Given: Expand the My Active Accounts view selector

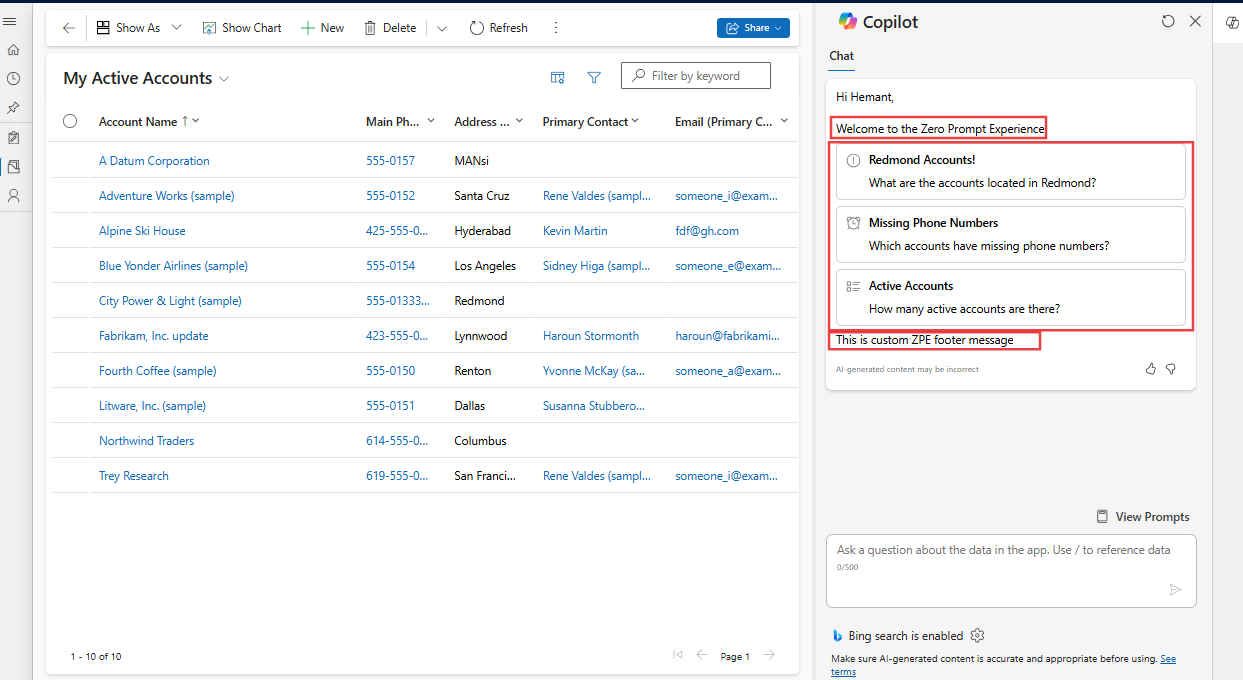Looking at the screenshot, I should point(225,78).
